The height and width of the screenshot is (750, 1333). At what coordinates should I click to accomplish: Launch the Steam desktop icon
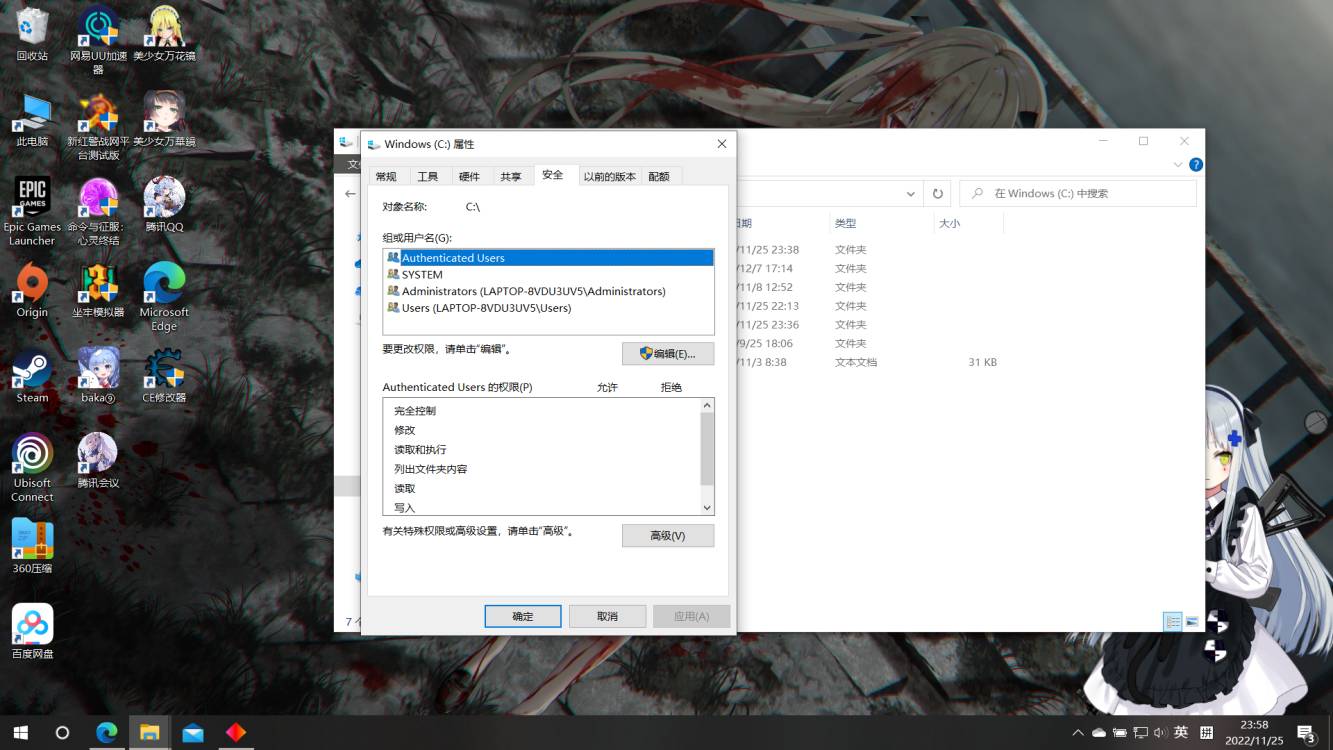coord(32,375)
